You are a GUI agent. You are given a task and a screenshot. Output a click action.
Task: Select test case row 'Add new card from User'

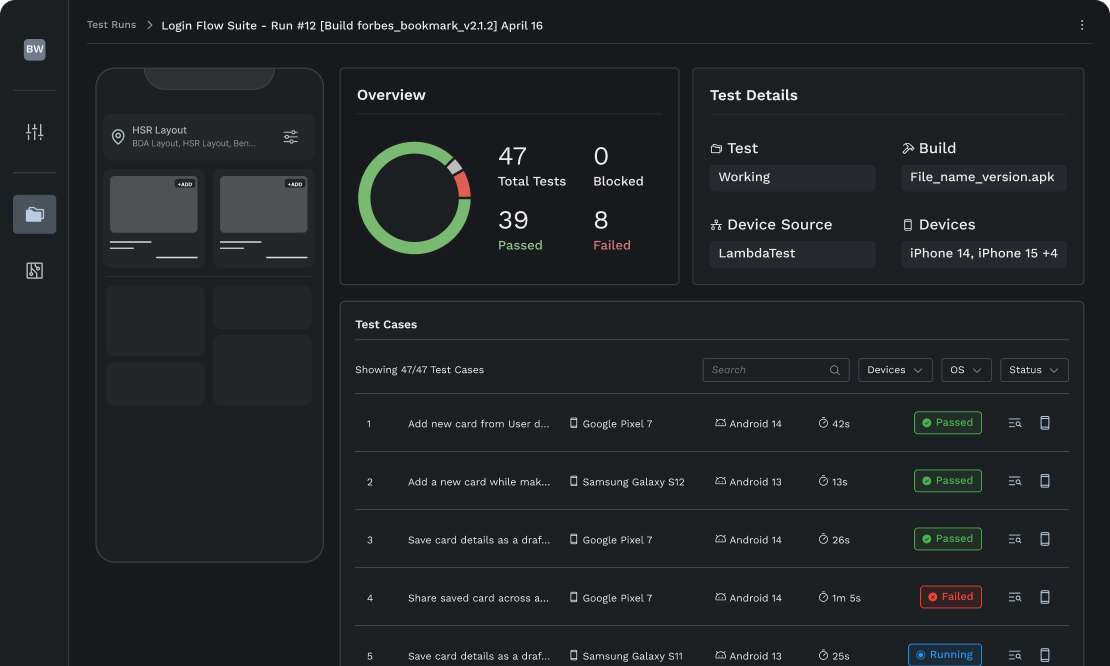[x=478, y=424]
